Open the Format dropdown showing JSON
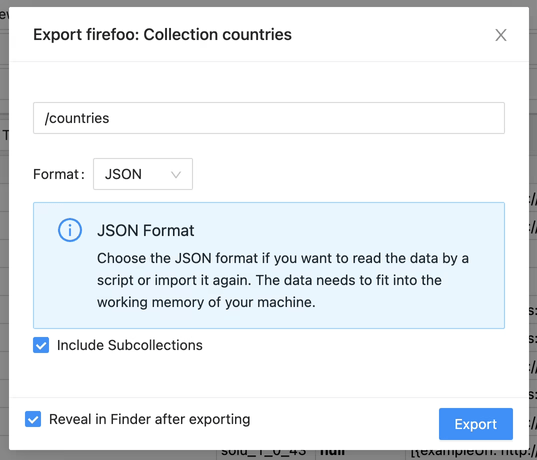Viewport: 537px width, 460px height. [143, 174]
